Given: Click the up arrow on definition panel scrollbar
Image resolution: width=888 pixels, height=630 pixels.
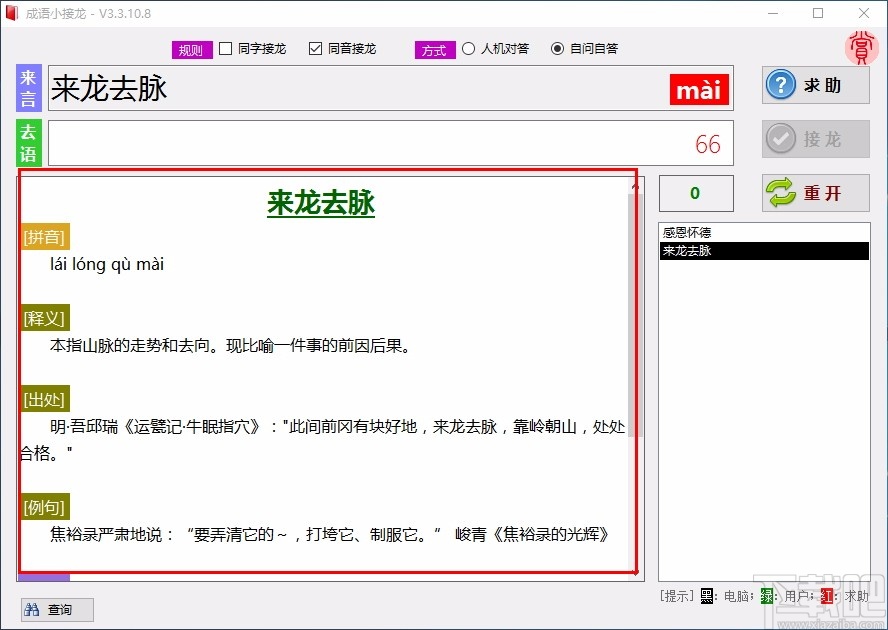Looking at the screenshot, I should (x=634, y=185).
